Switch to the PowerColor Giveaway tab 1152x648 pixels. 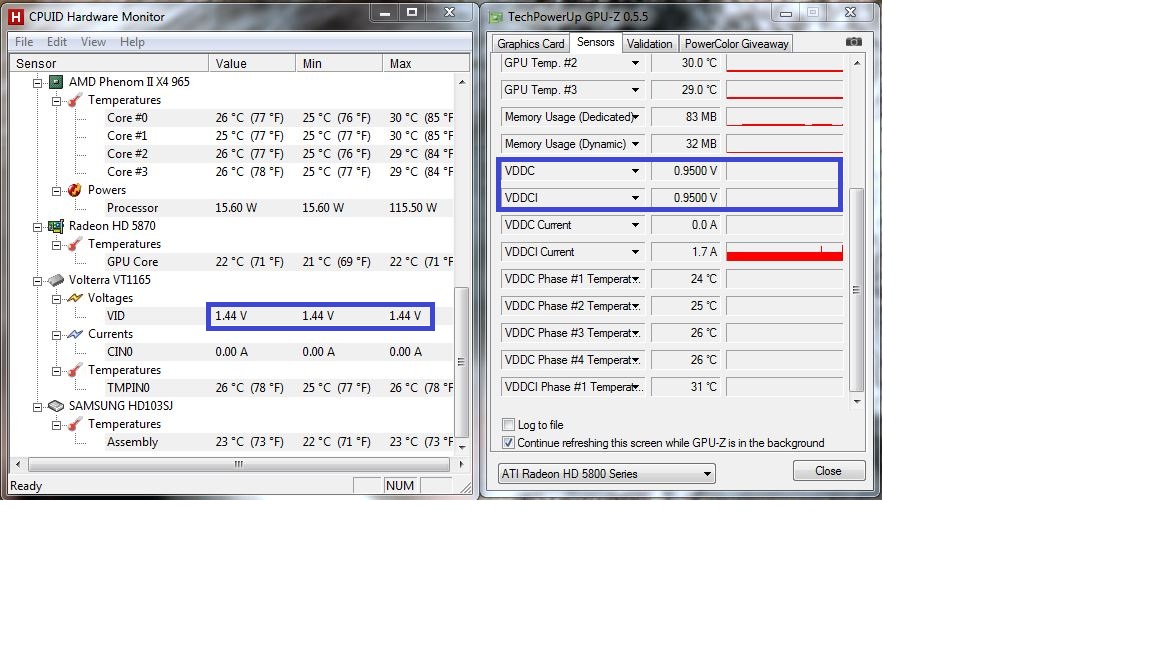(736, 44)
